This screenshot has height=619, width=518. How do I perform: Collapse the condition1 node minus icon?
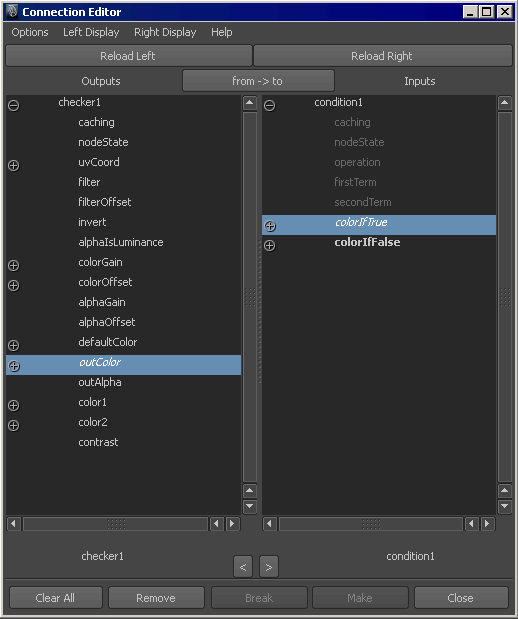270,105
